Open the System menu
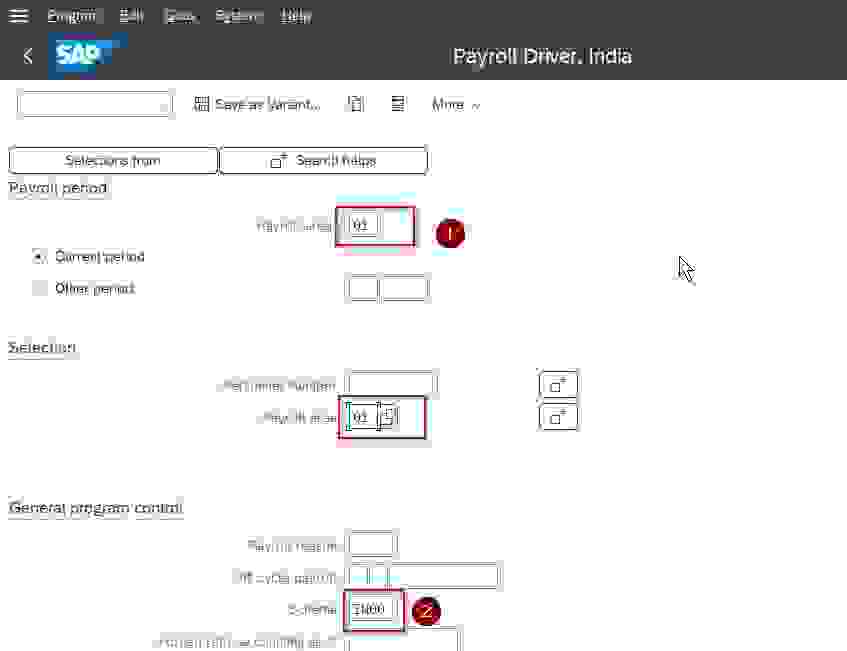Screen dimensions: 847x651 pyautogui.click(x=237, y=15)
